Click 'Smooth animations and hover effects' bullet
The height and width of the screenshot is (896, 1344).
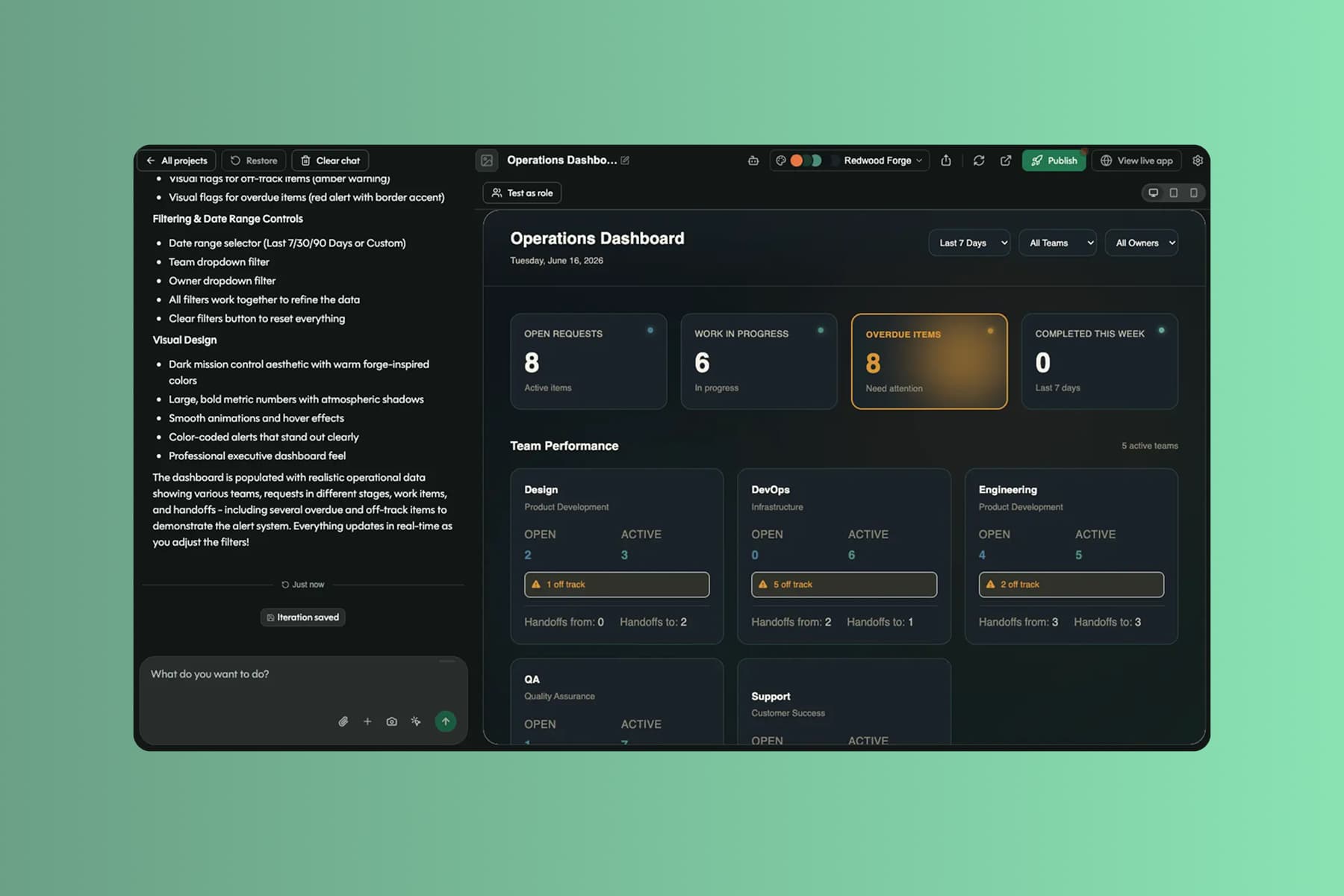pos(256,418)
